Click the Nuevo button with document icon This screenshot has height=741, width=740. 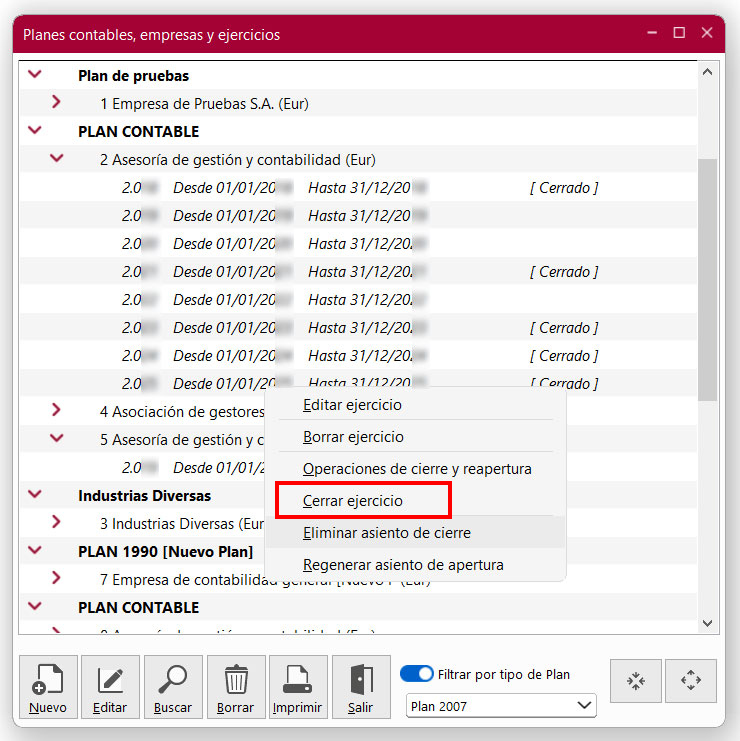(48, 687)
